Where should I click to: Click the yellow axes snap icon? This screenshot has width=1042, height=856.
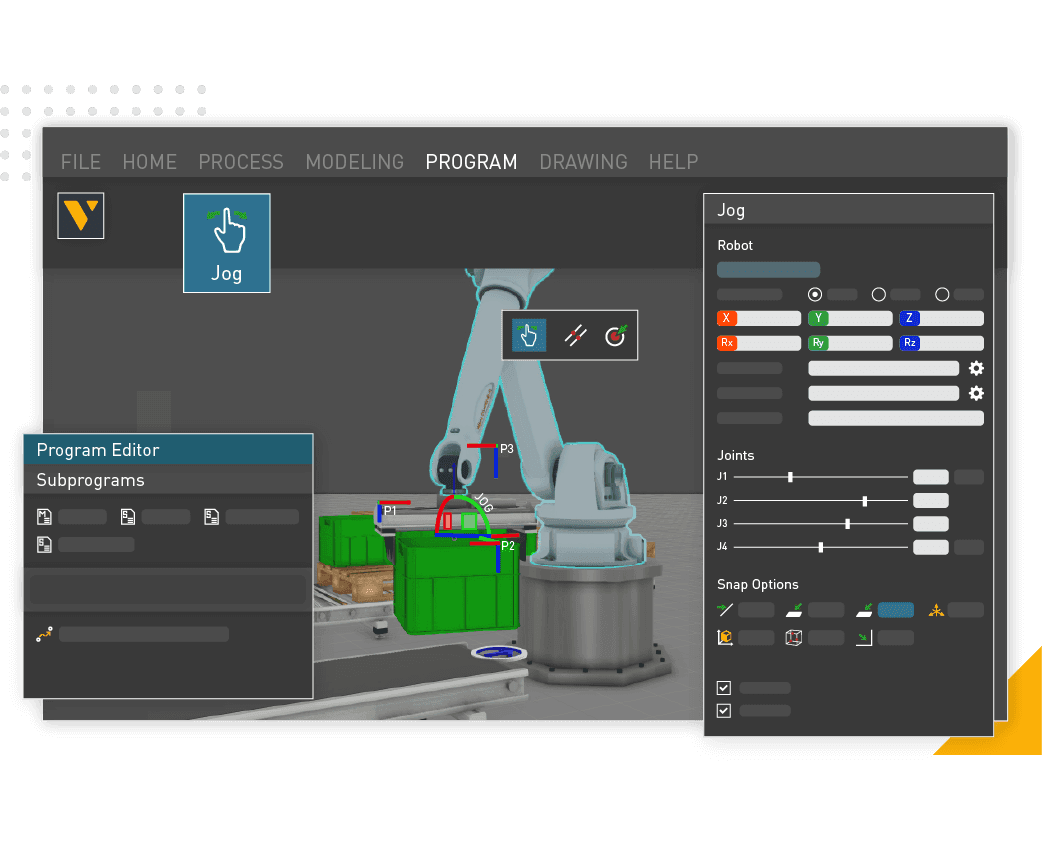[x=937, y=610]
